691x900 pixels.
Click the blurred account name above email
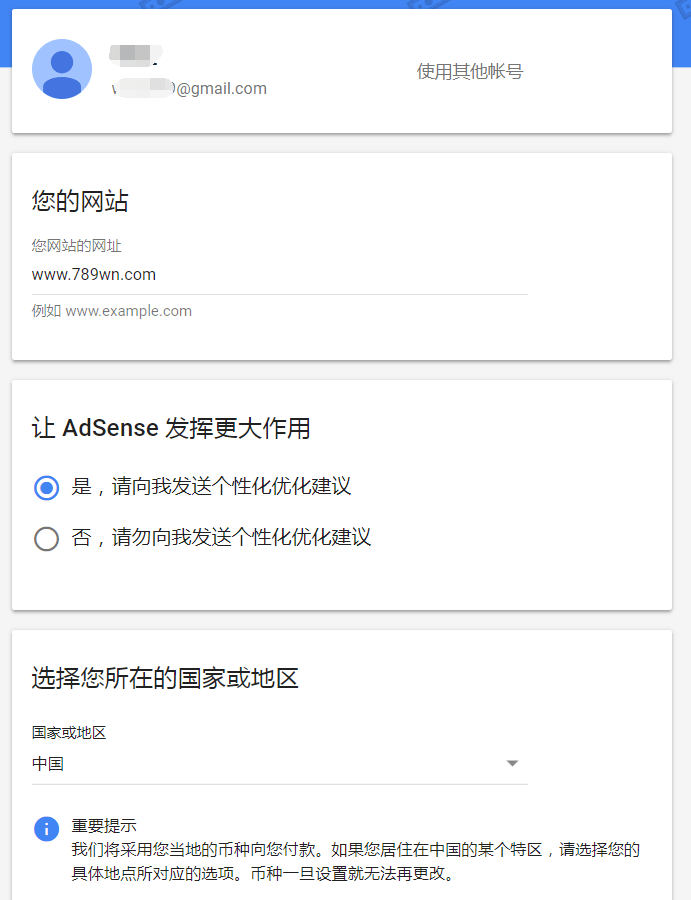[x=136, y=53]
